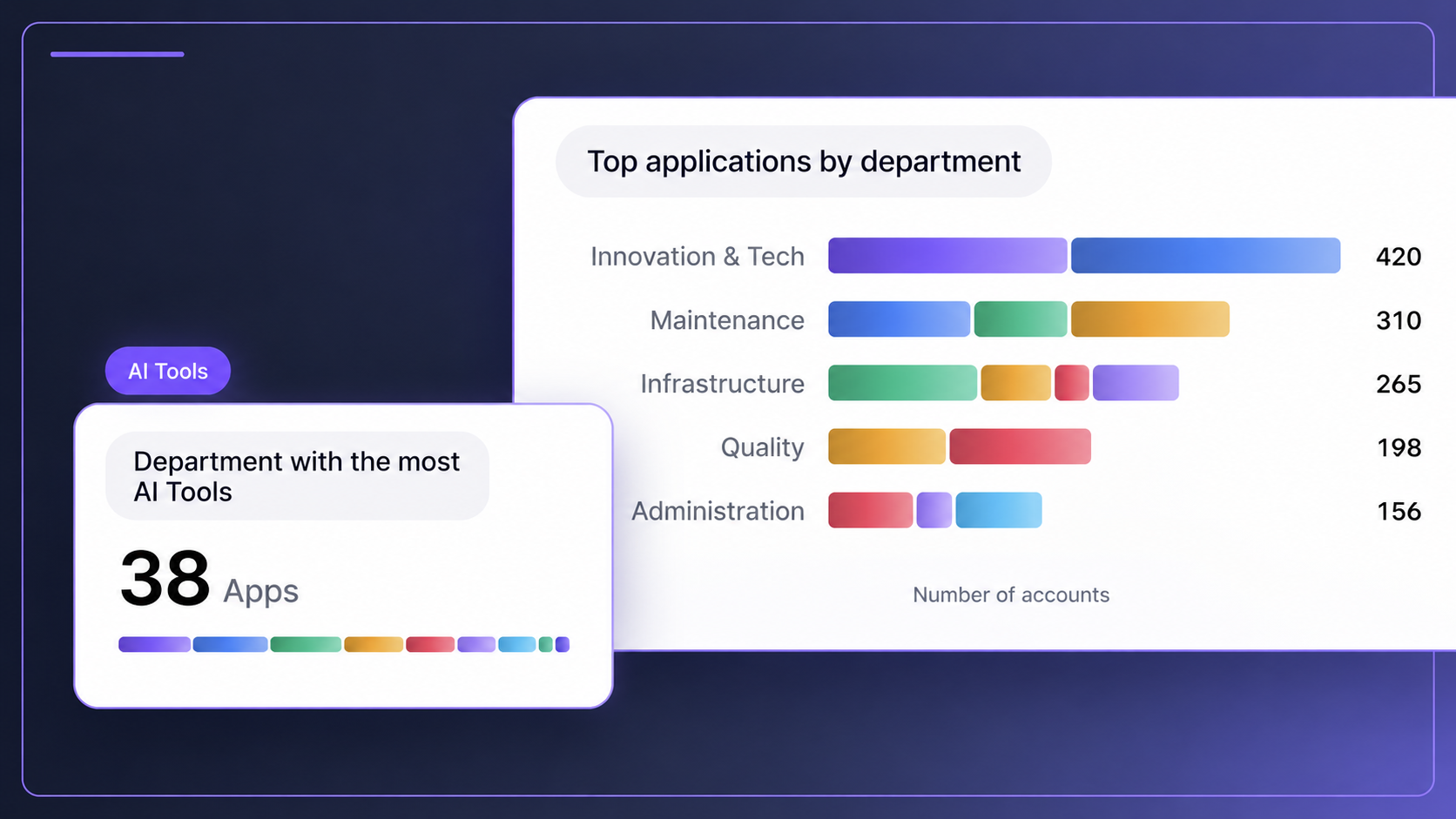Click the Infrastructure department label

click(722, 383)
